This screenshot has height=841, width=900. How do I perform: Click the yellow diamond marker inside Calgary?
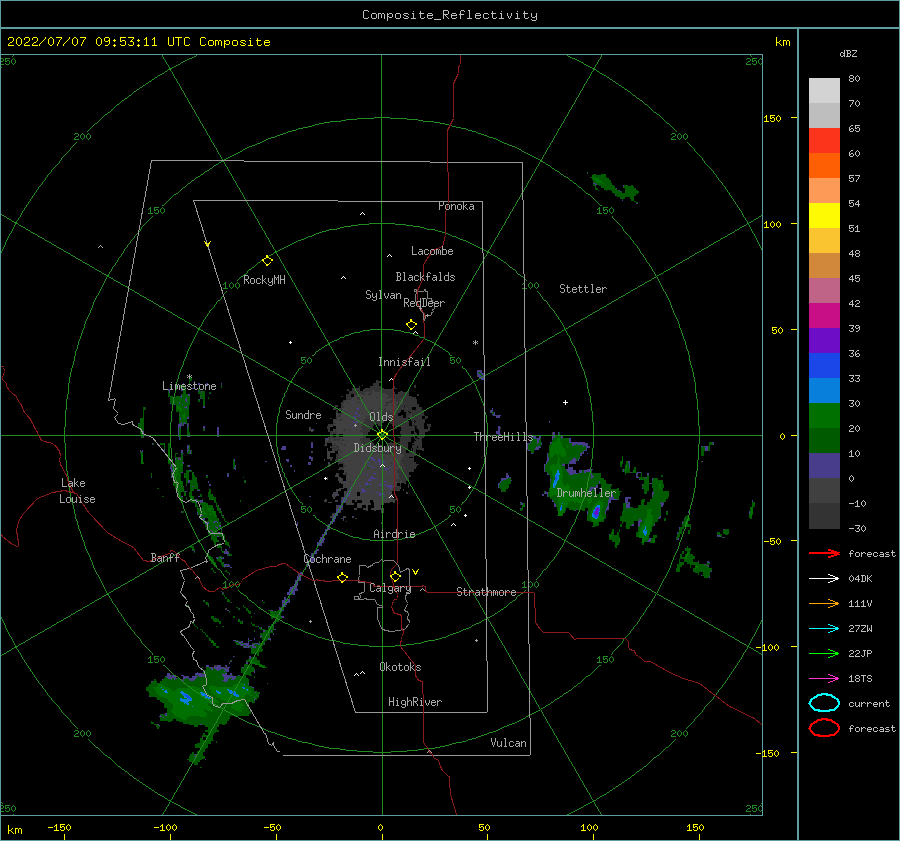pos(395,576)
